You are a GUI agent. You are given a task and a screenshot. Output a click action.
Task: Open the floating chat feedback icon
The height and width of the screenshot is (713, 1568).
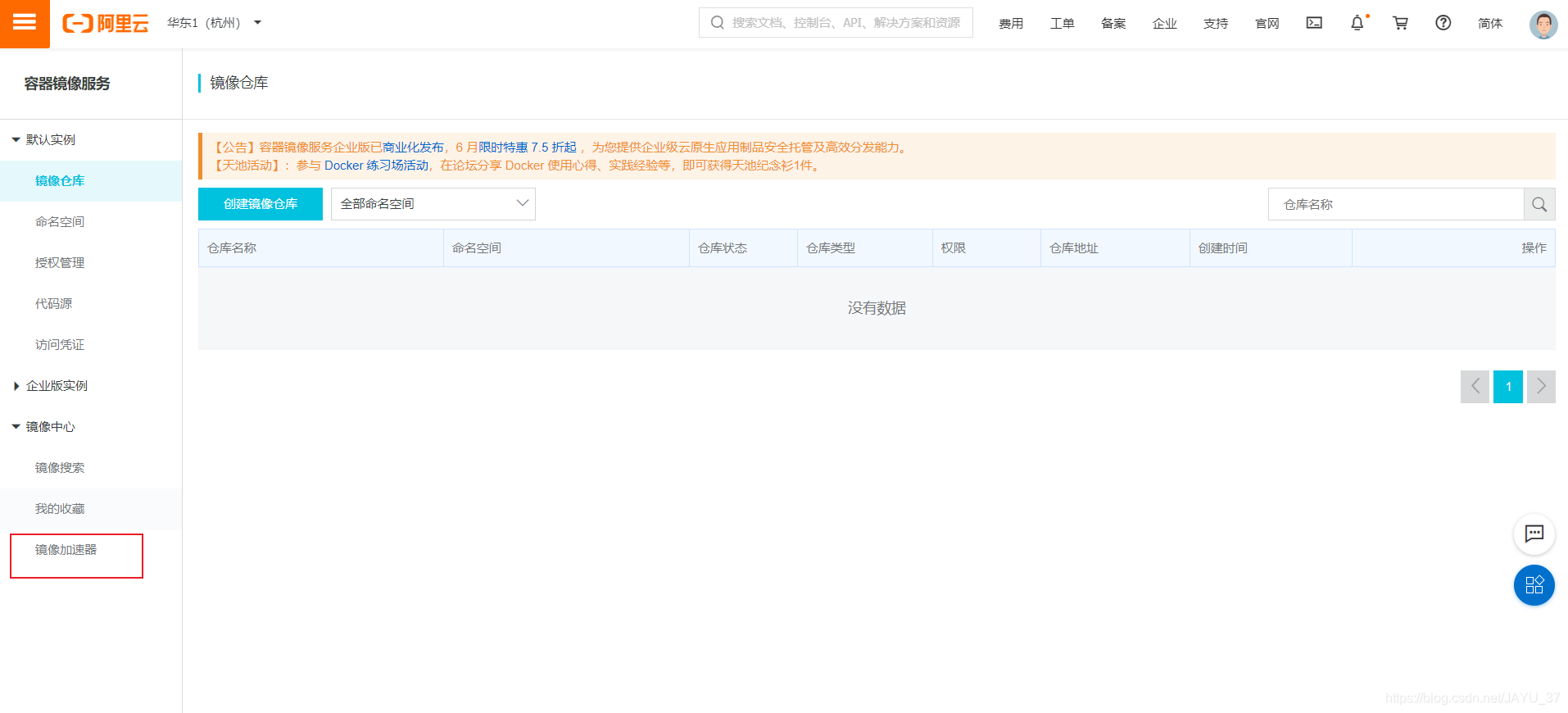pos(1534,534)
